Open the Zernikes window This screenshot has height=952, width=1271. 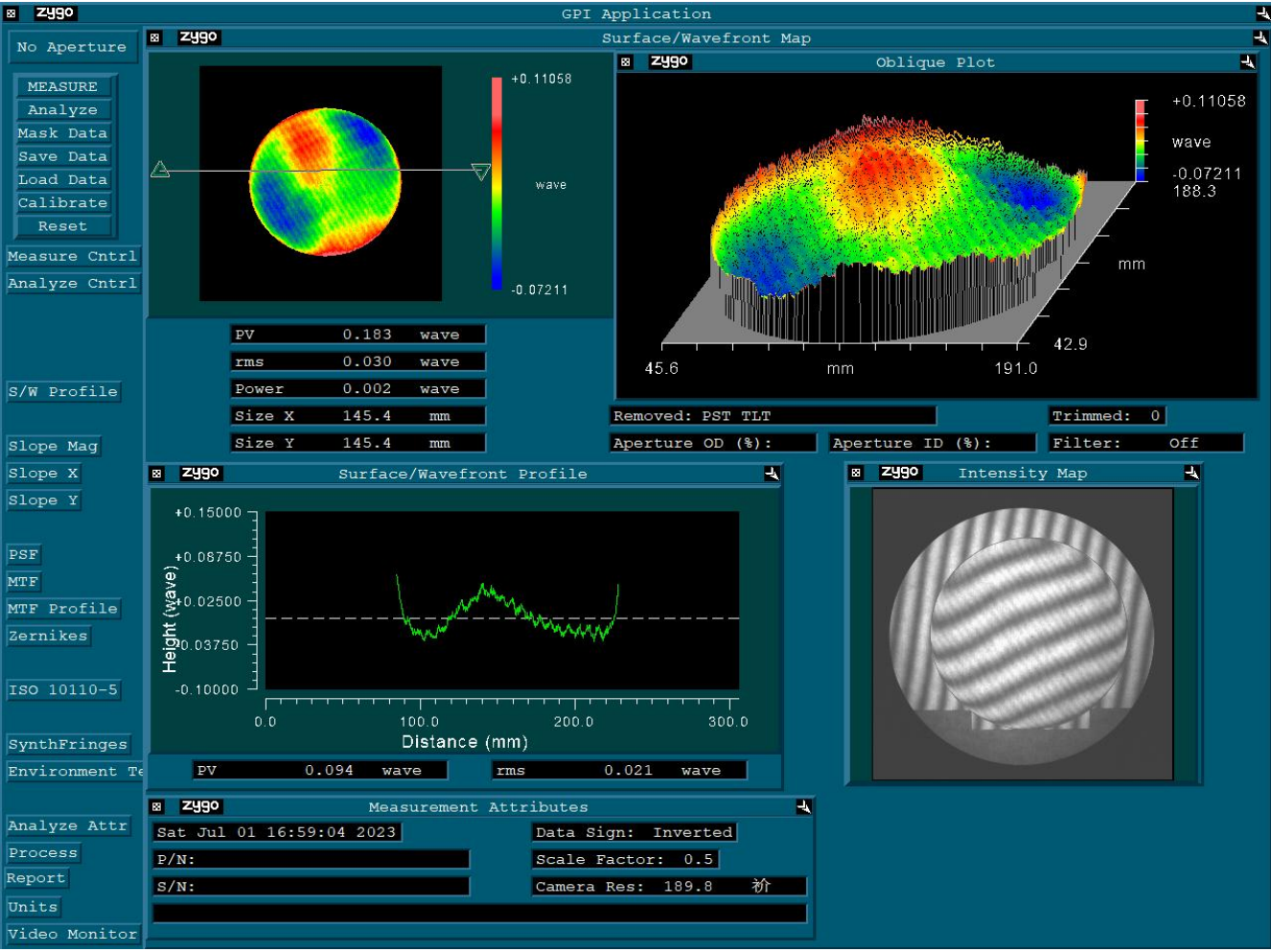48,636
